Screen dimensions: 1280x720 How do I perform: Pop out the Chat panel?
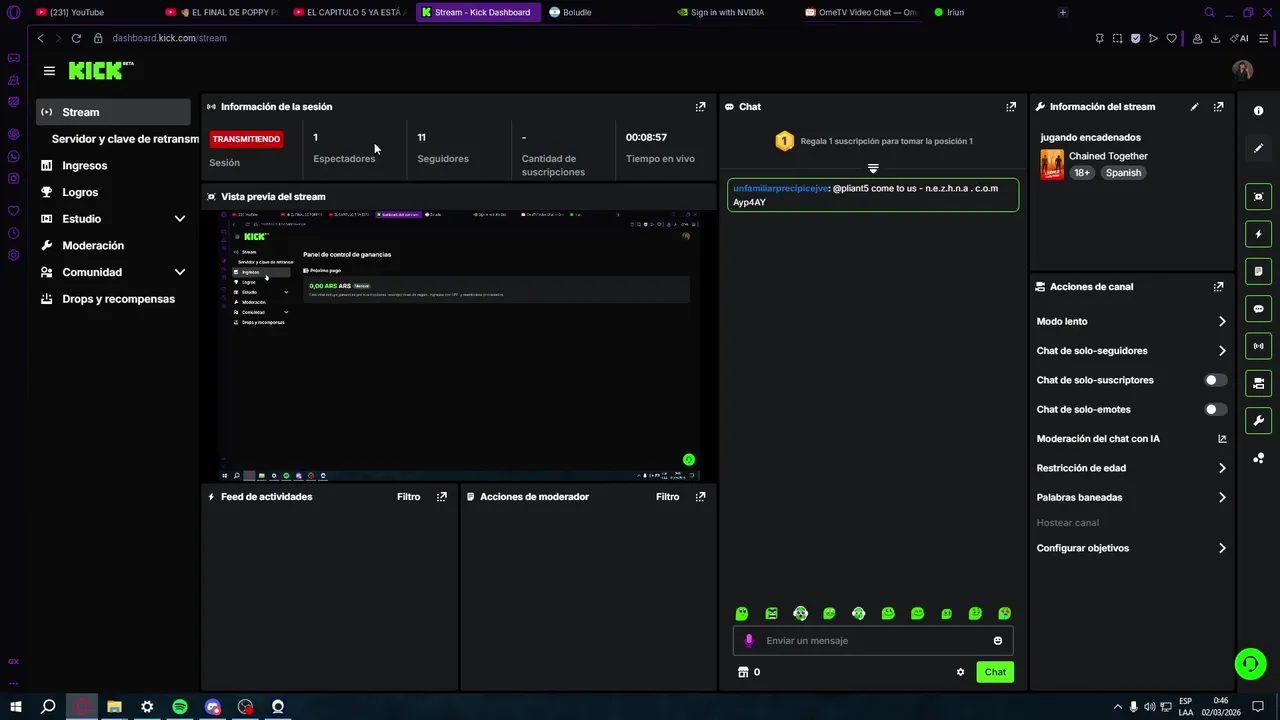(1011, 106)
